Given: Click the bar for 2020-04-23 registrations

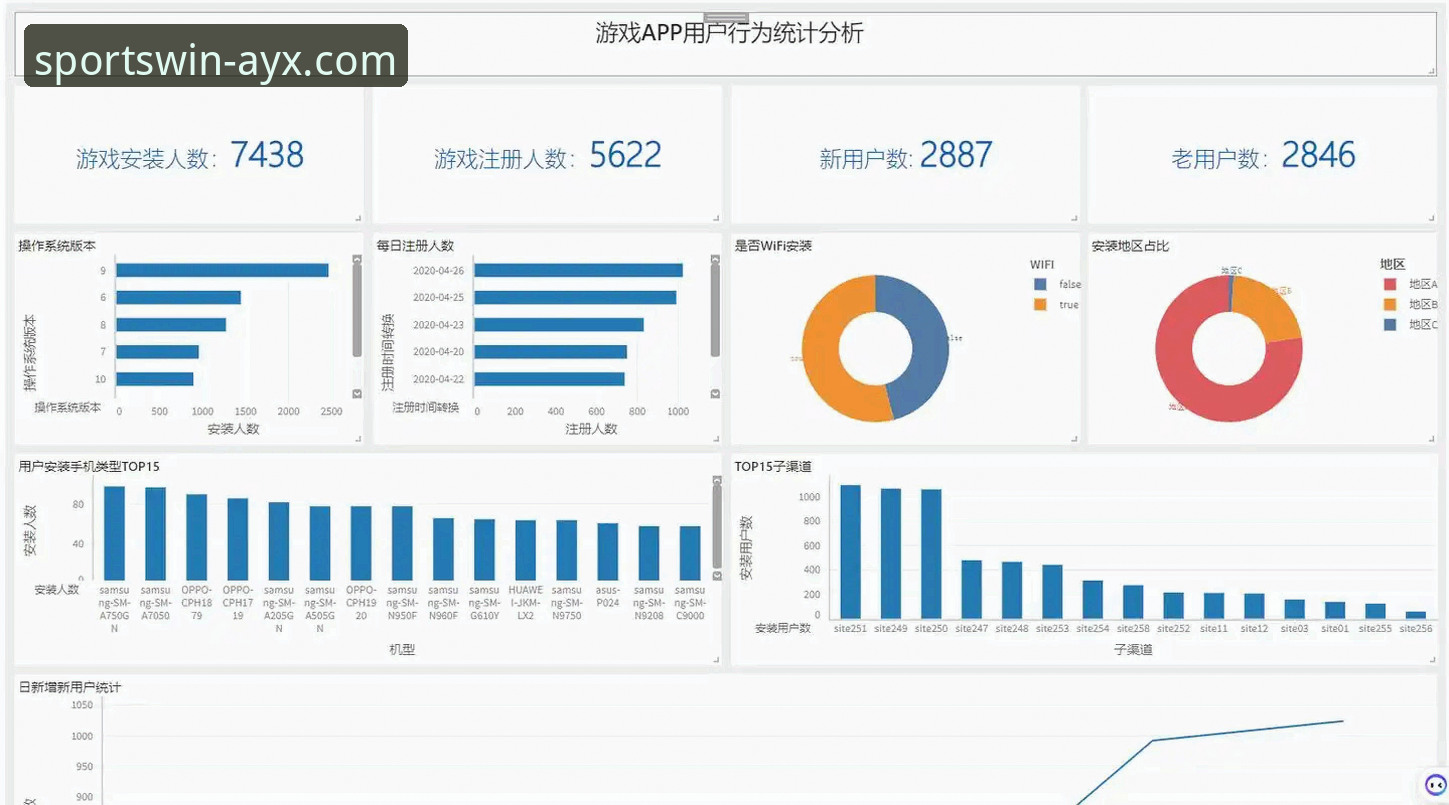Looking at the screenshot, I should (x=559, y=324).
